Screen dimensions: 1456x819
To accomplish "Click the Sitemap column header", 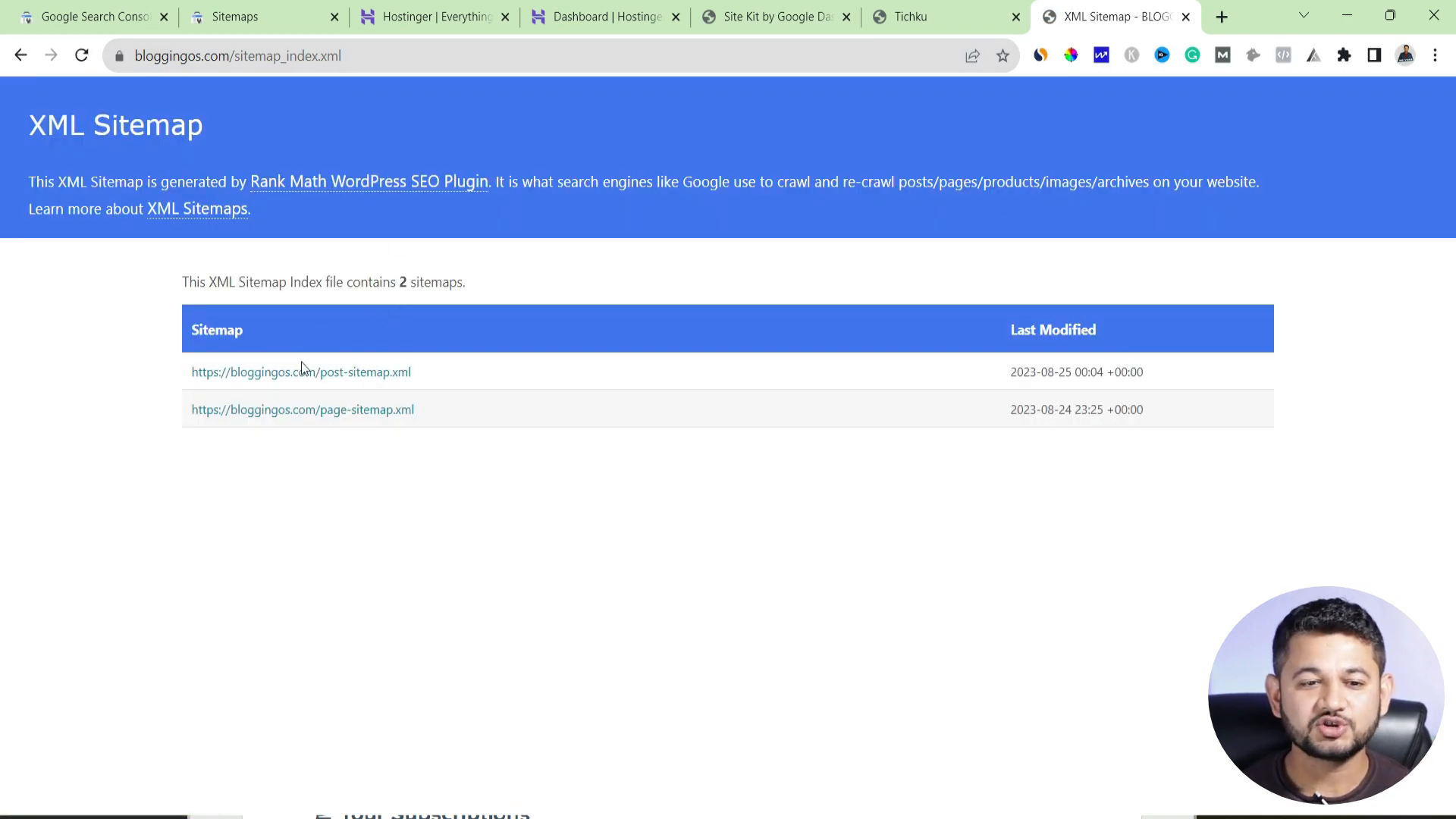I will (217, 330).
